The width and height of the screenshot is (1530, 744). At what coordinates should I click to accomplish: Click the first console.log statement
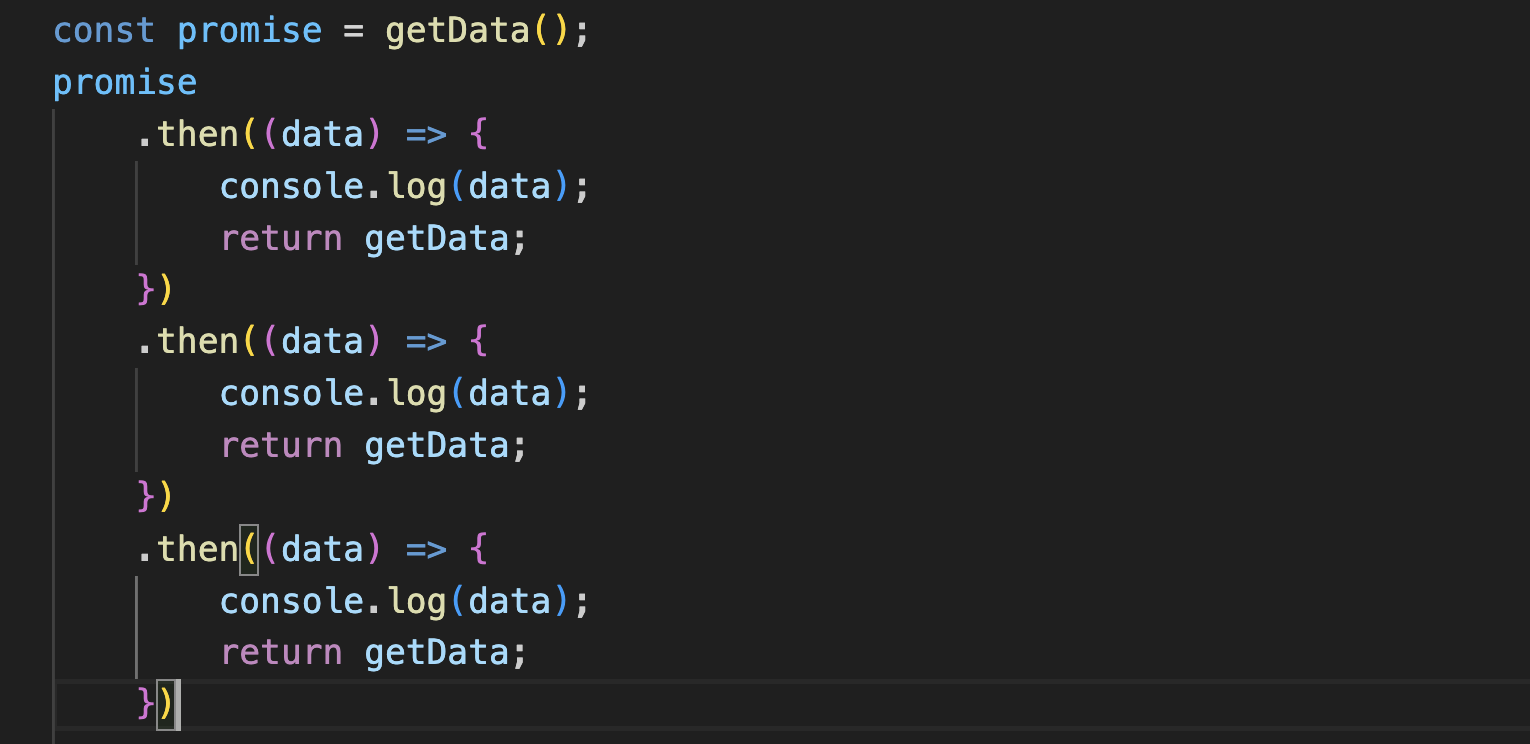[x=406, y=186]
